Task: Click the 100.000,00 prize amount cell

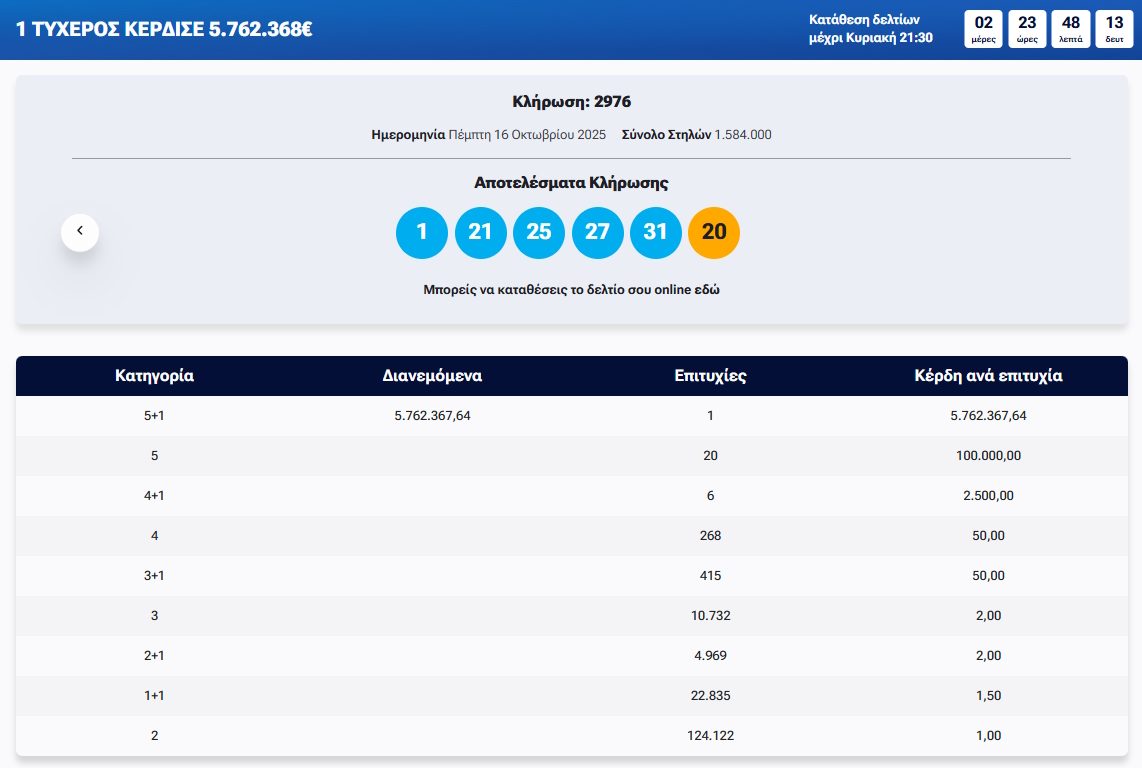Action: 988,456
